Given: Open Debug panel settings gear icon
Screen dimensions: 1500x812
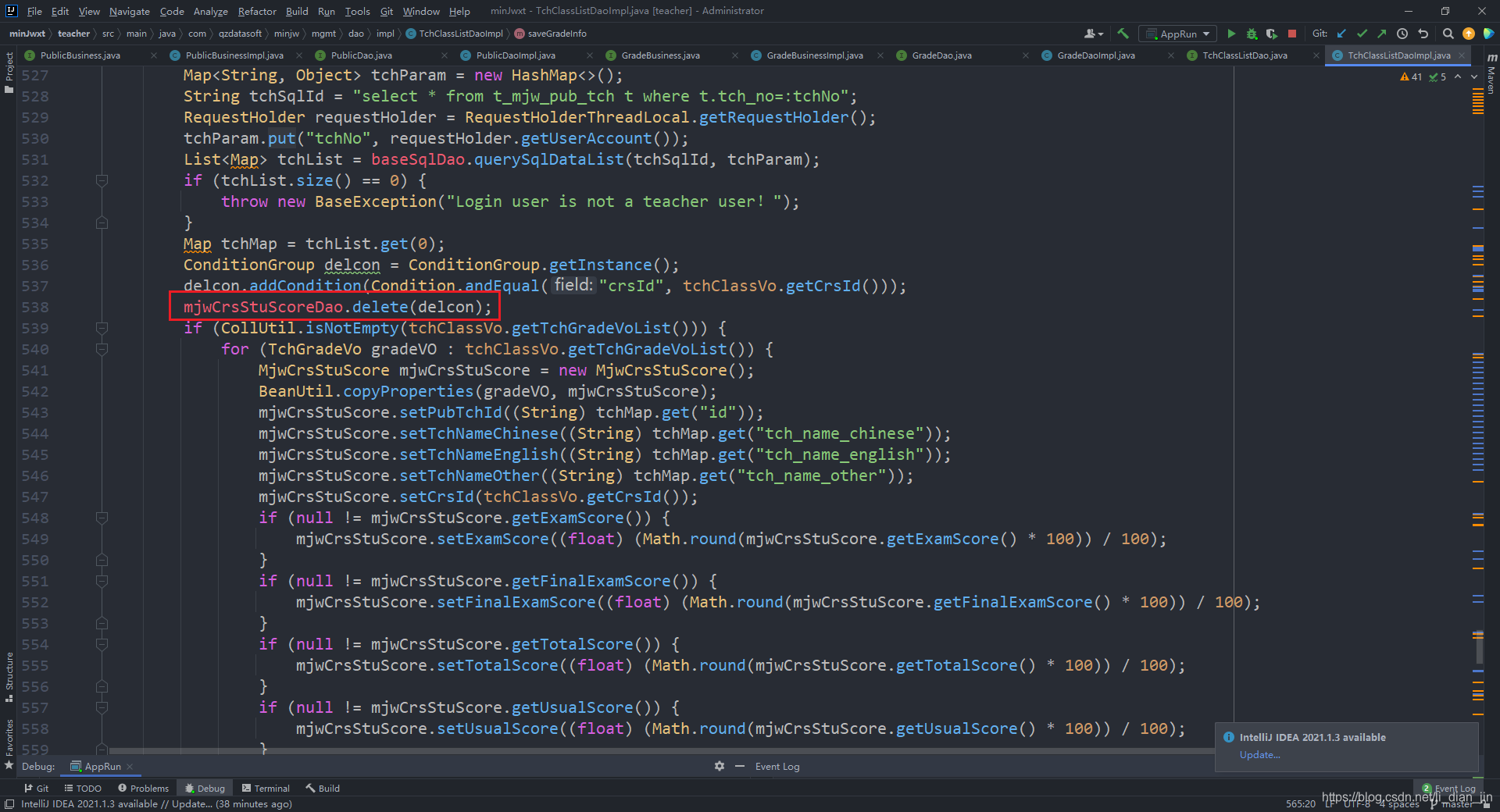Looking at the screenshot, I should click(720, 766).
